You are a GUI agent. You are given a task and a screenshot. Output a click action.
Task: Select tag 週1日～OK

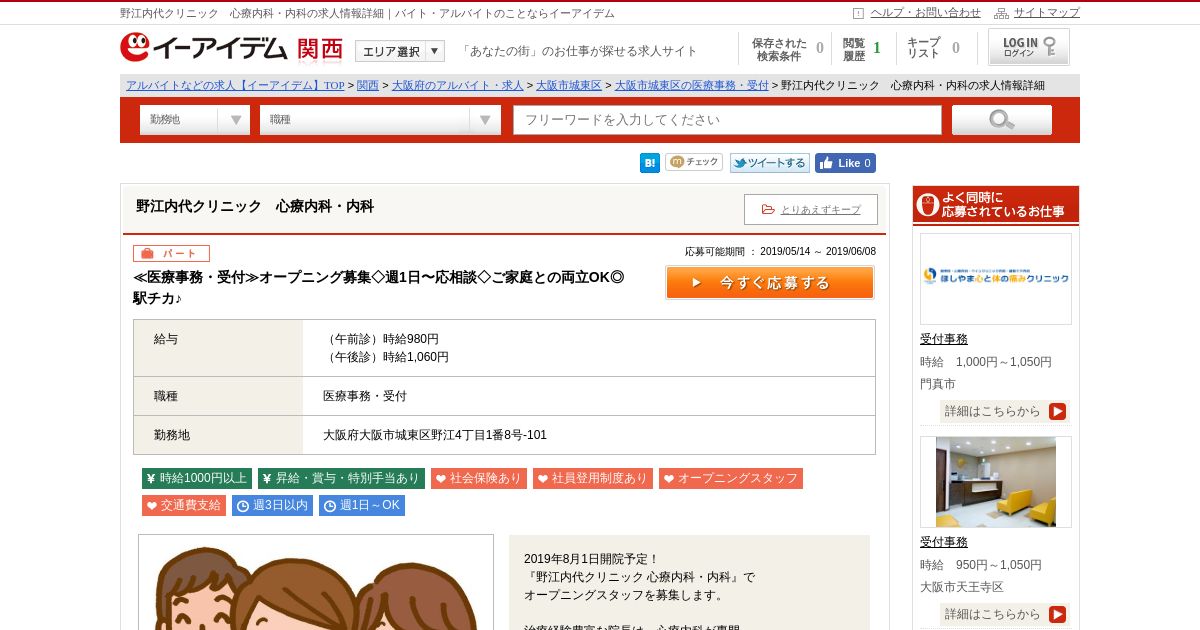pyautogui.click(x=362, y=505)
